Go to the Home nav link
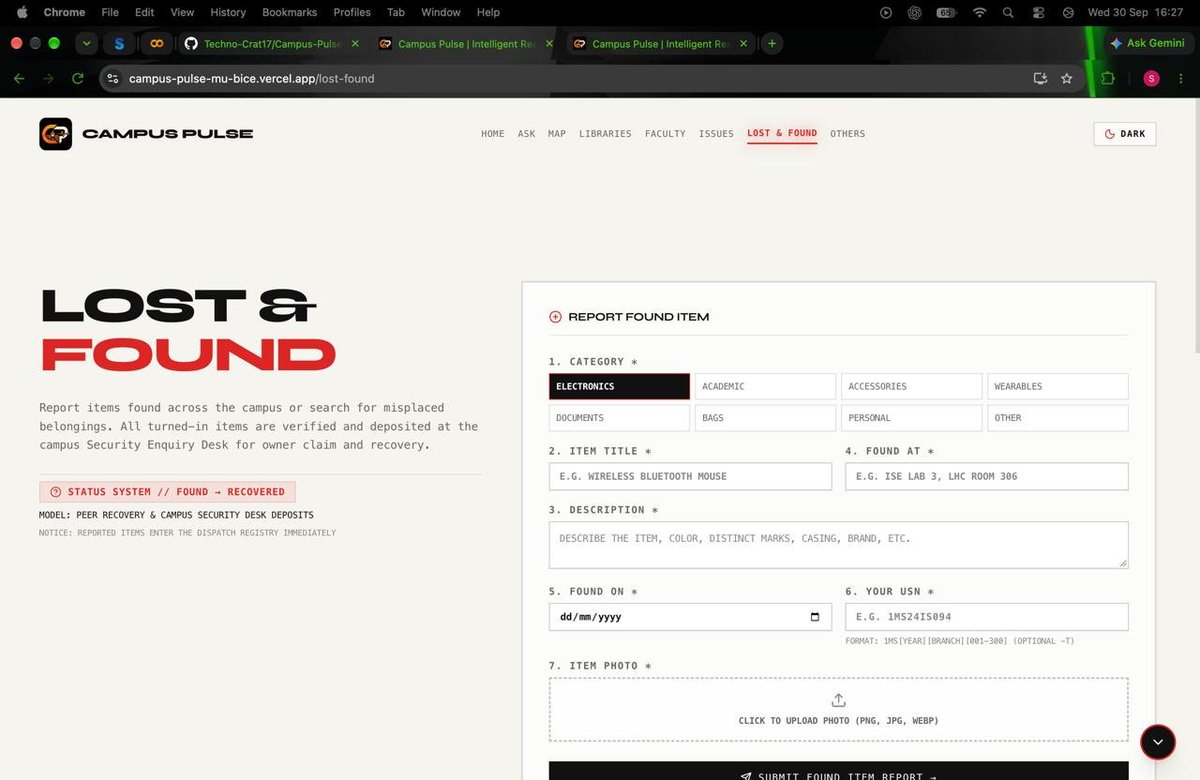 pos(493,134)
